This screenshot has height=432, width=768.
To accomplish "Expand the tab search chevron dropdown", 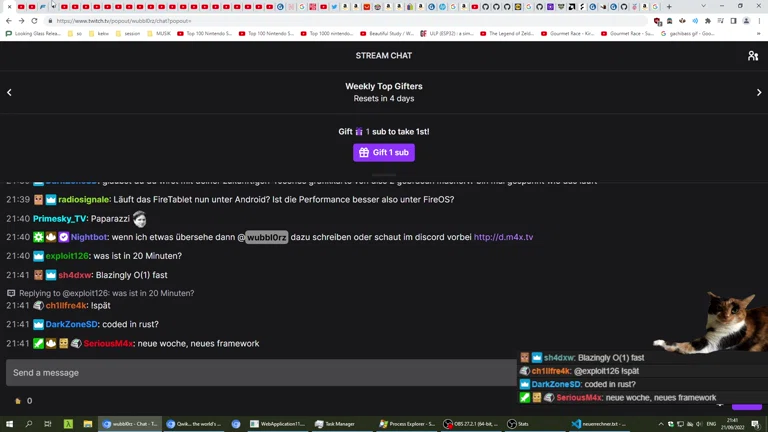I will point(704,6).
